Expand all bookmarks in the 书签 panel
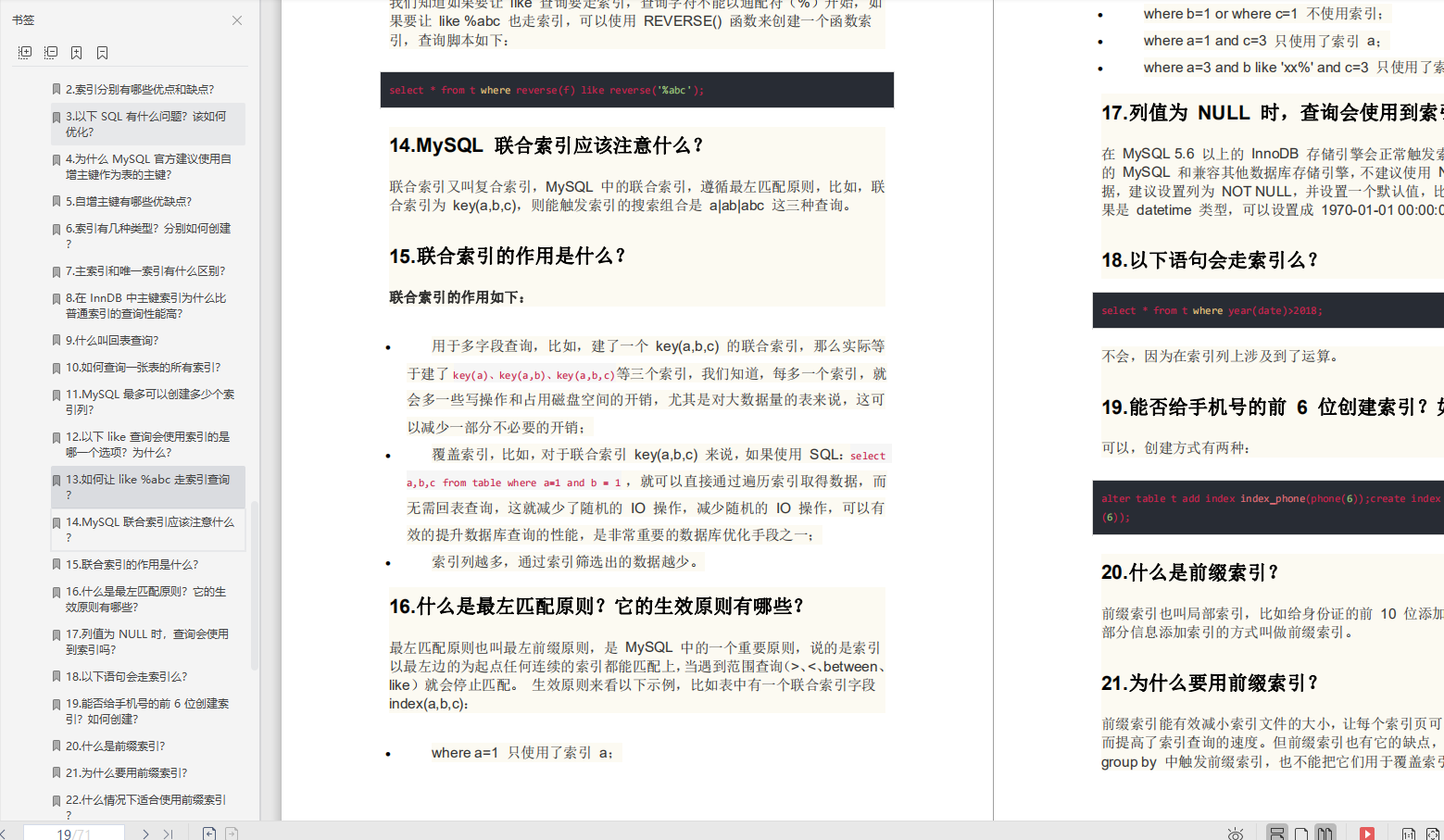The height and width of the screenshot is (840, 1444). [x=25, y=53]
